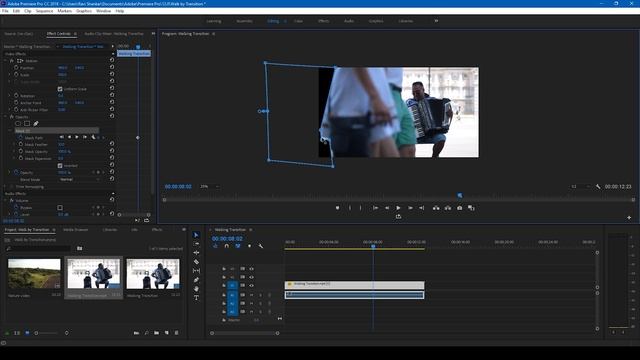
Task: Toggle the Motion effect fx switch
Action: [12, 60]
